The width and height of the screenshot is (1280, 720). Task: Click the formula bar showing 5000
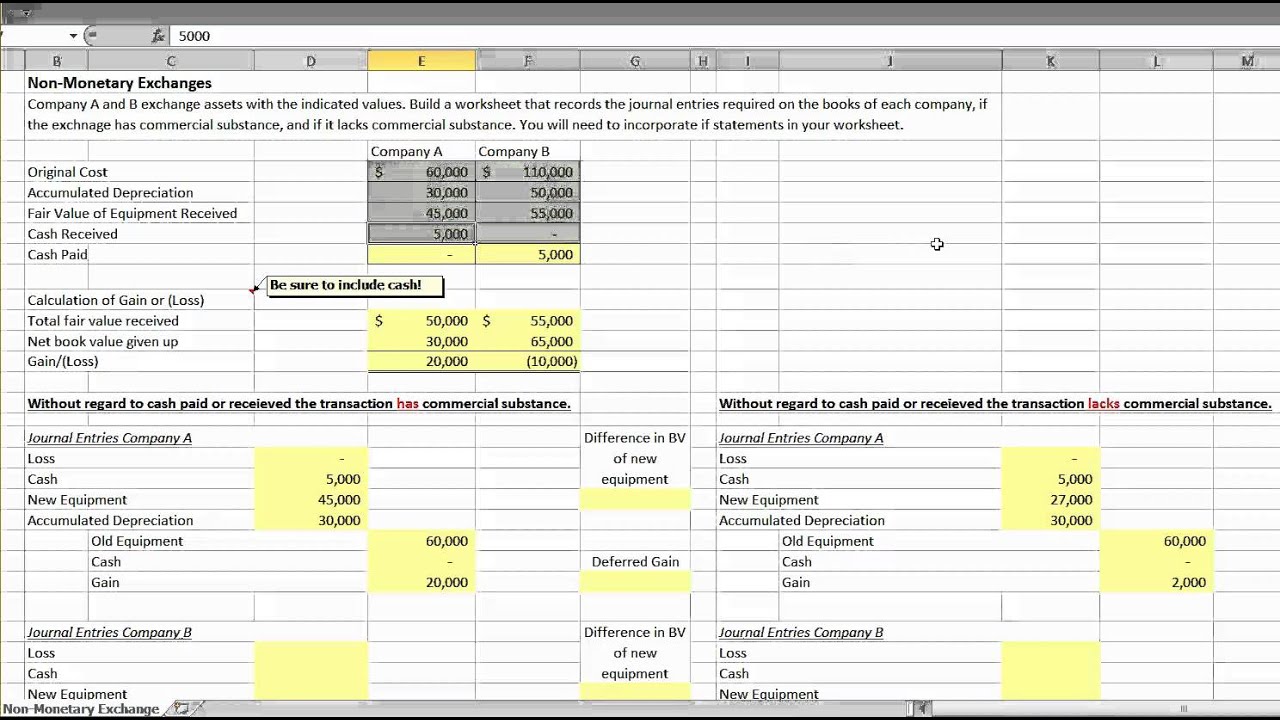[724, 36]
